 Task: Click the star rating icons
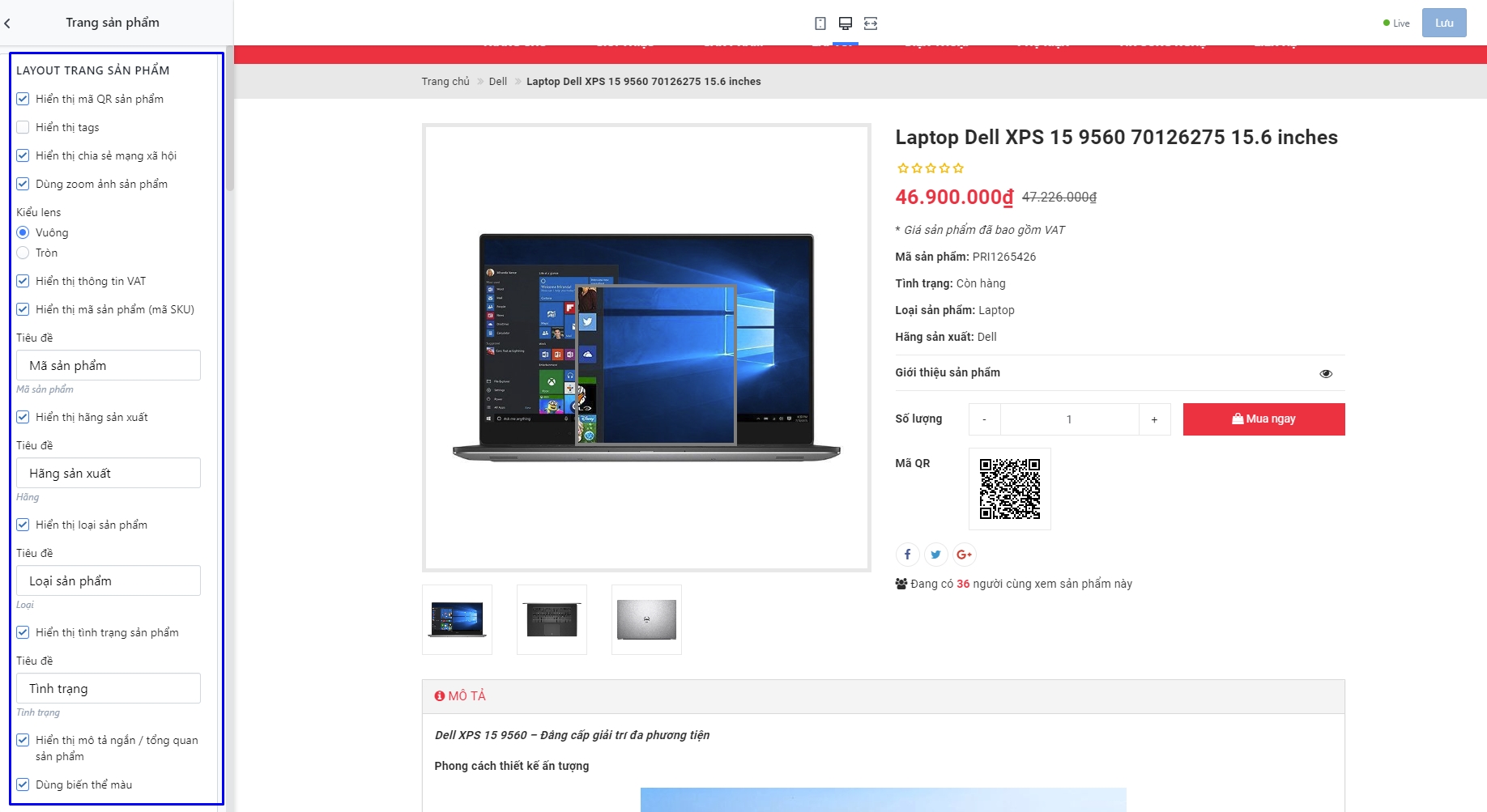(931, 168)
